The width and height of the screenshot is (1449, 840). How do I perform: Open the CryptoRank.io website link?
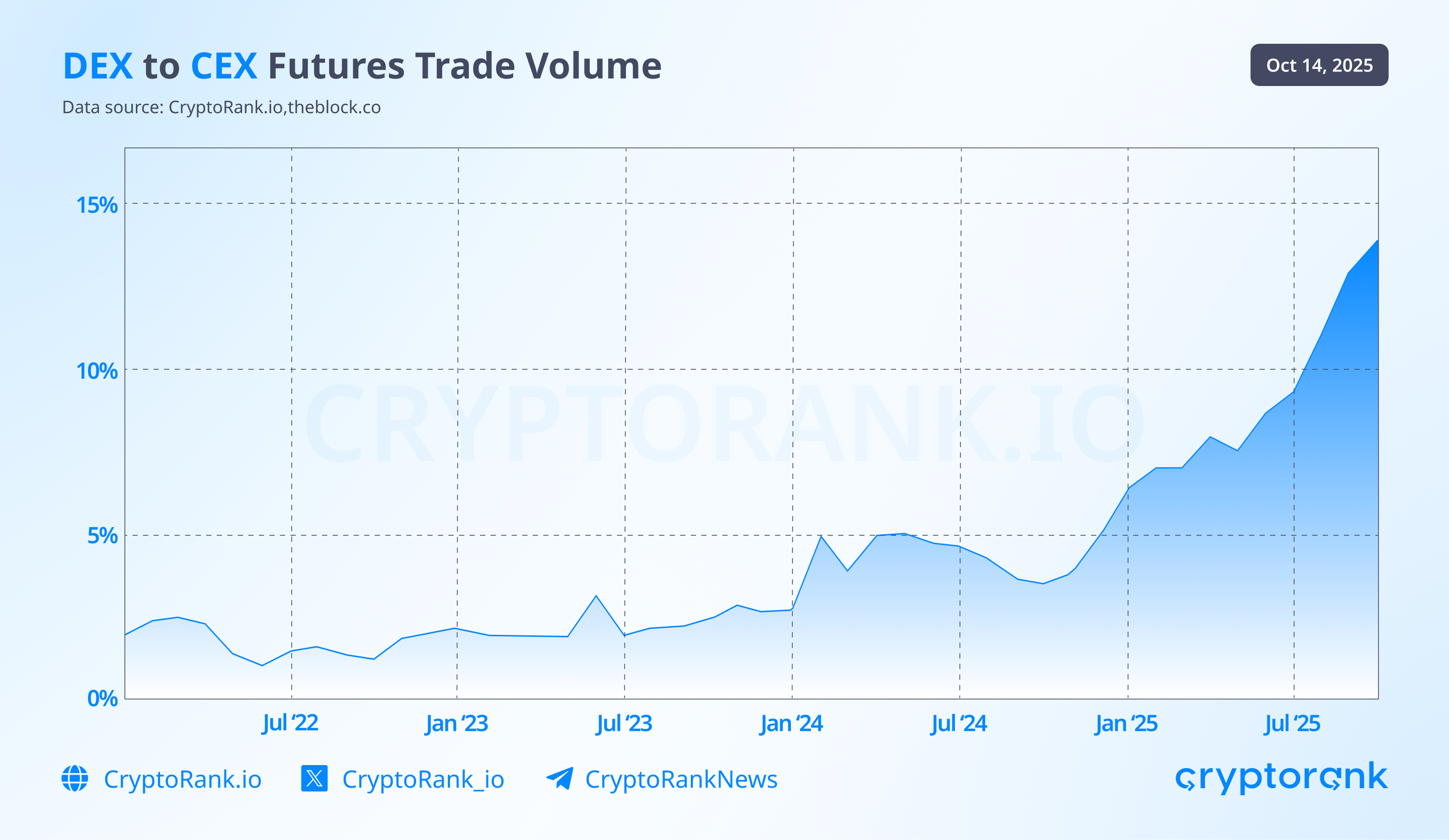point(182,780)
